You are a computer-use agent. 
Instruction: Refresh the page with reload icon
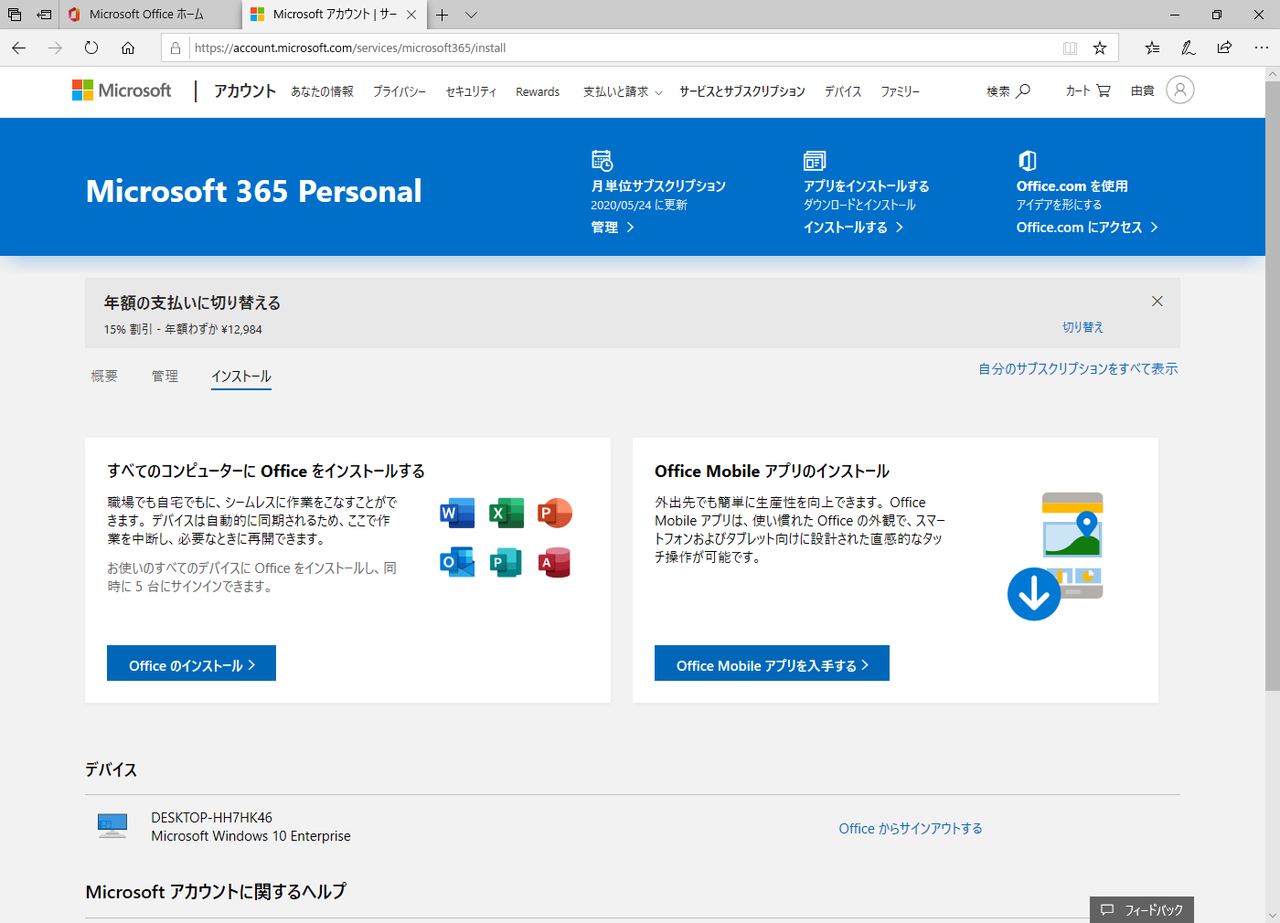click(91, 48)
